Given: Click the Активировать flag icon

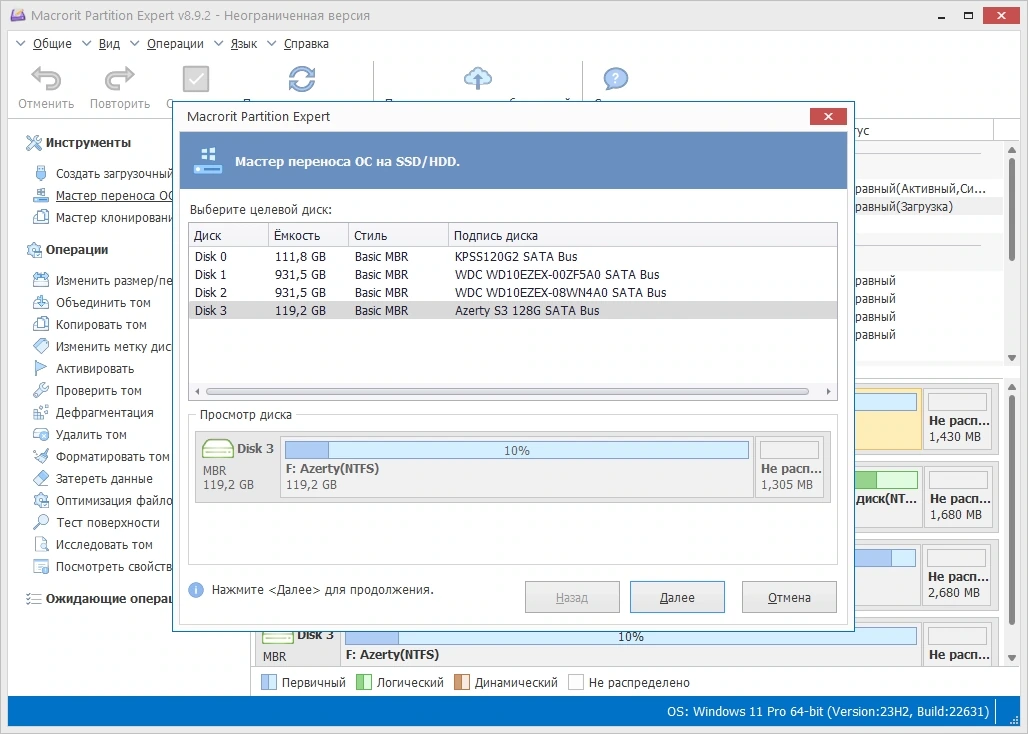Looking at the screenshot, I should pyautogui.click(x=41, y=368).
